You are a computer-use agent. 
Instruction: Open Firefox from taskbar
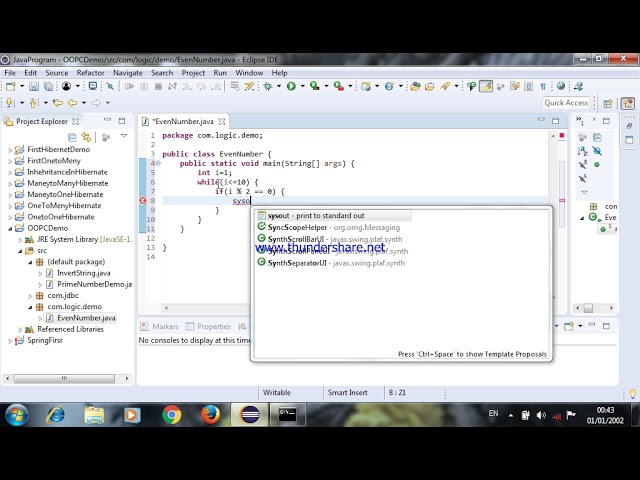(210, 415)
